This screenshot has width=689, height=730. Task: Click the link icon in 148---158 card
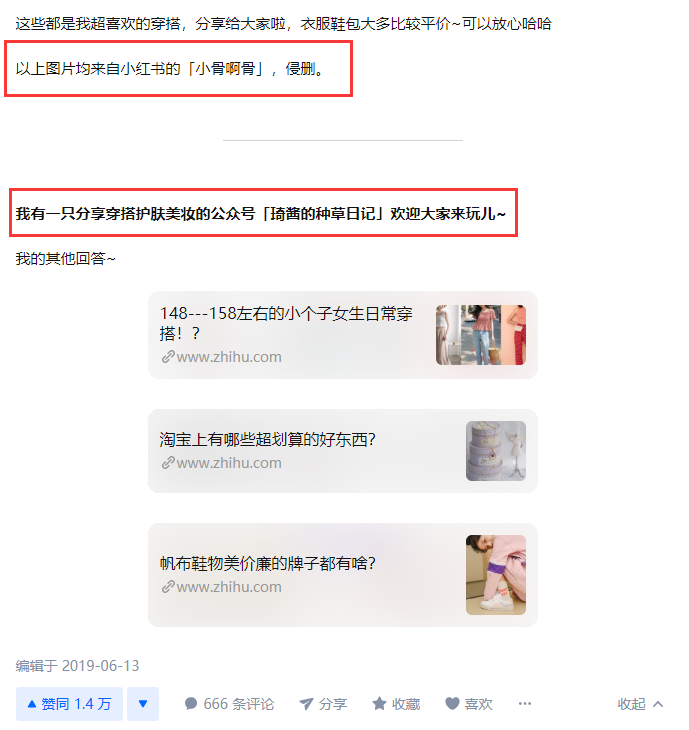168,357
